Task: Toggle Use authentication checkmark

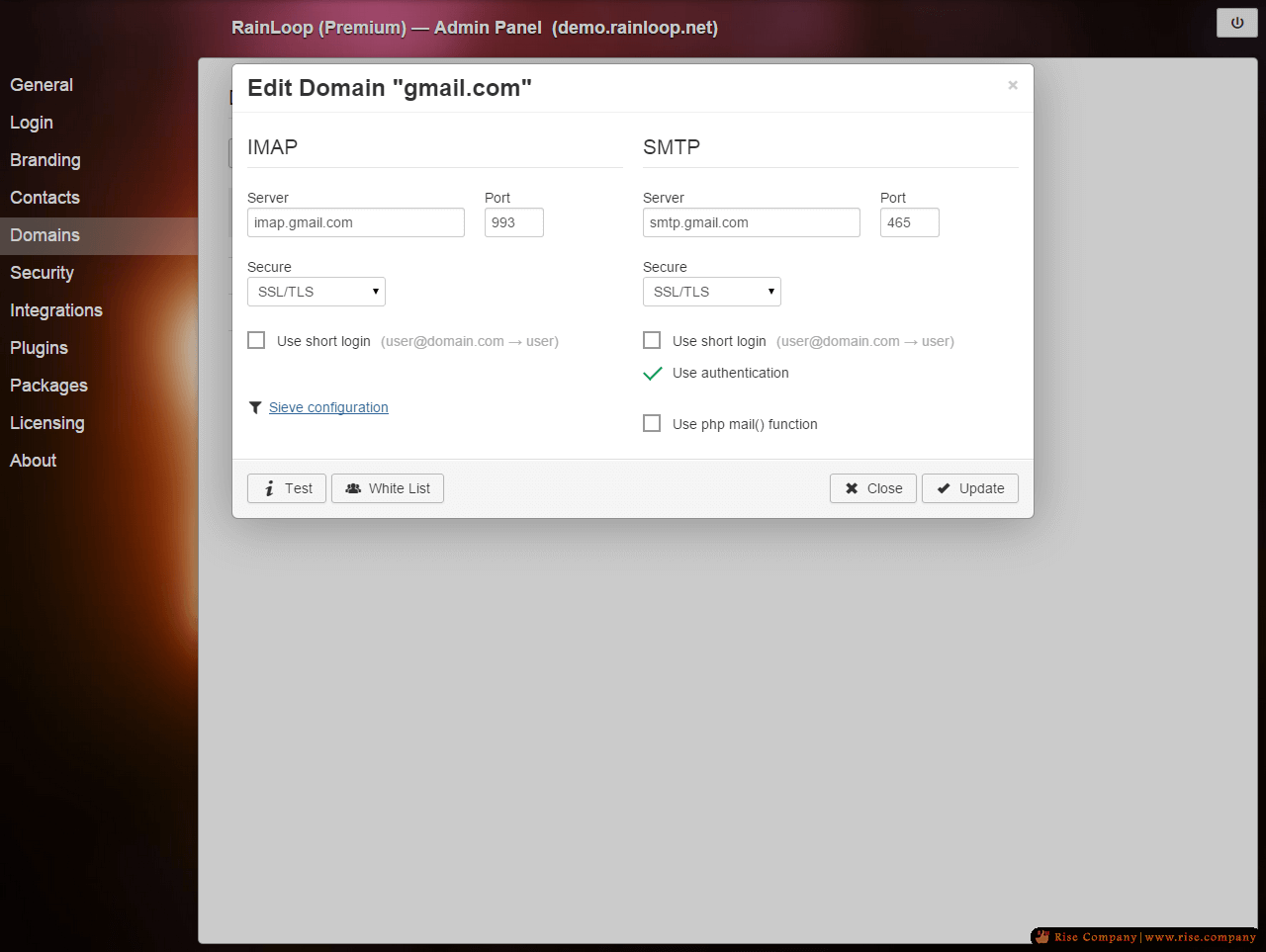Action: [x=652, y=373]
